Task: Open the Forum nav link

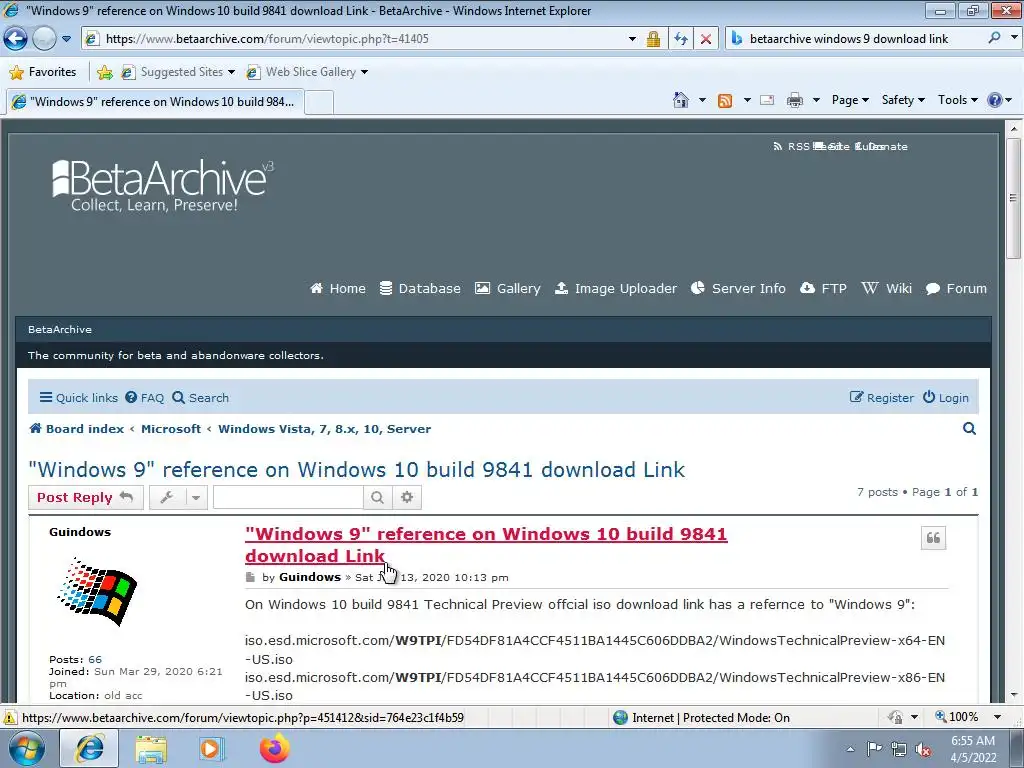Action: pyautogui.click(x=956, y=288)
